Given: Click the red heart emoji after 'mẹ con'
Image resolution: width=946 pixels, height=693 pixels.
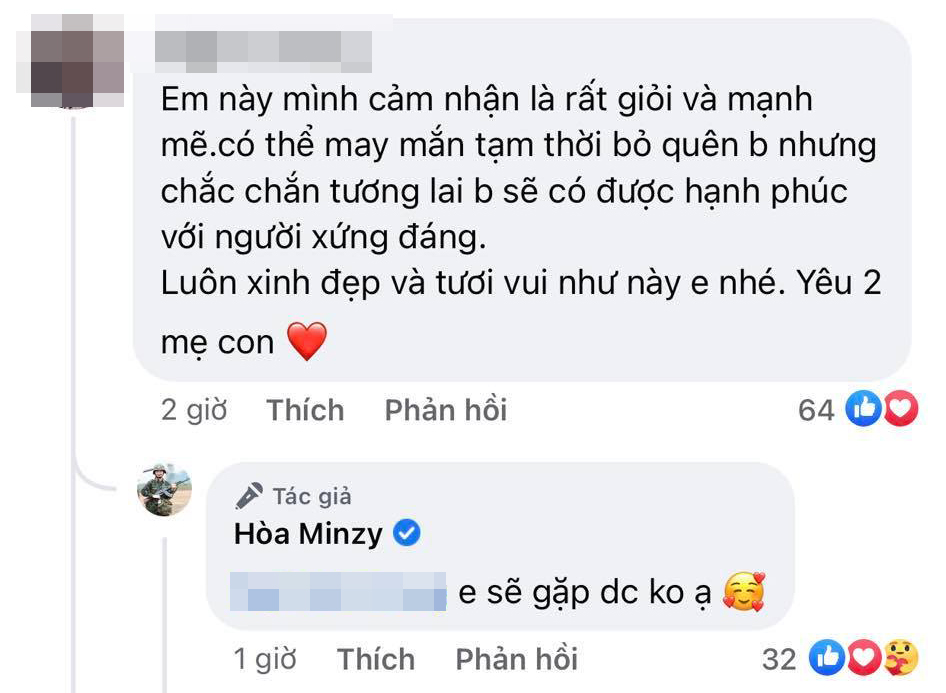Looking at the screenshot, I should pos(307,343).
